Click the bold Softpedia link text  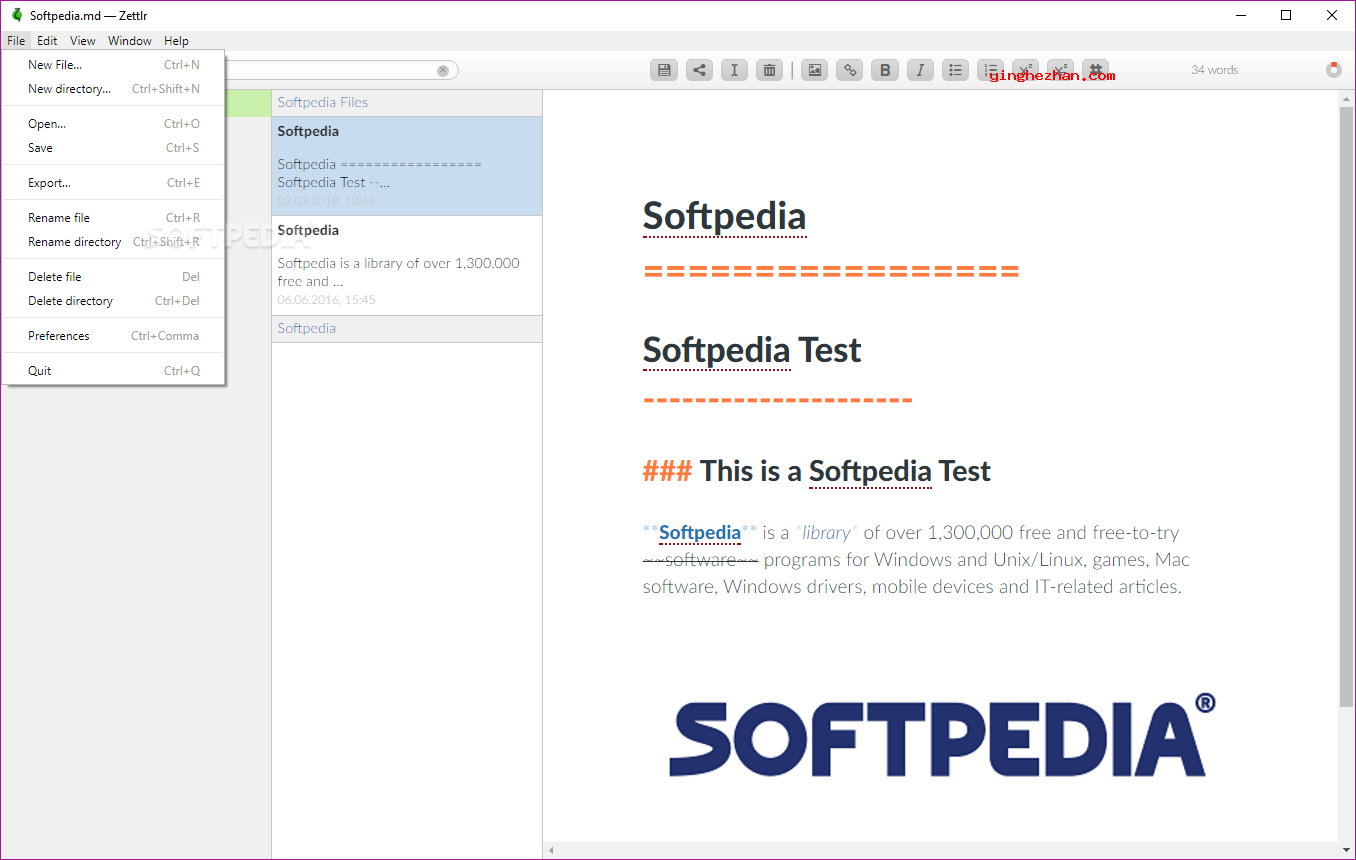(700, 533)
